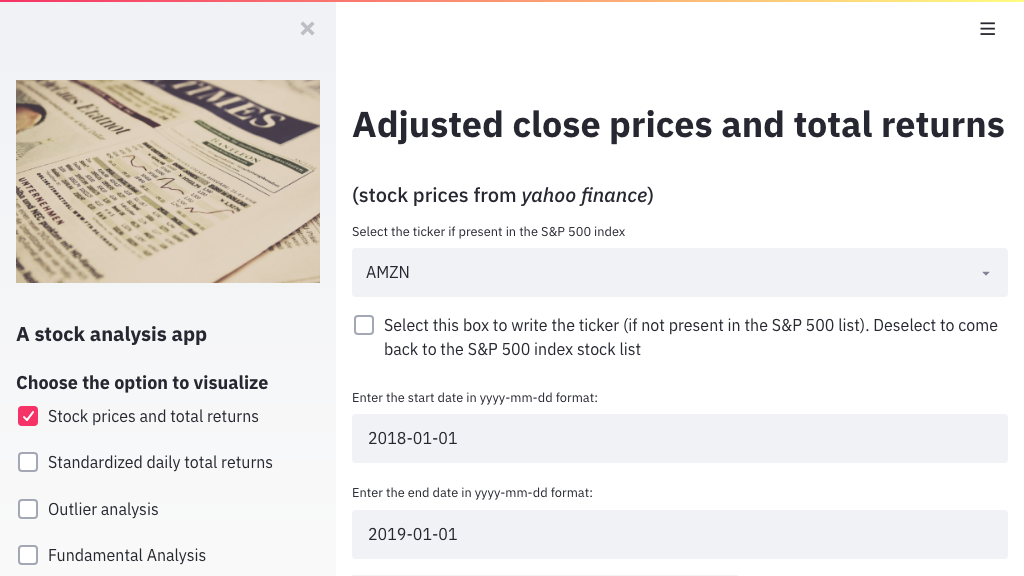Expand the AMZN ticker dropdown arrow
Viewport: 1024px width, 576px height.
coord(985,273)
